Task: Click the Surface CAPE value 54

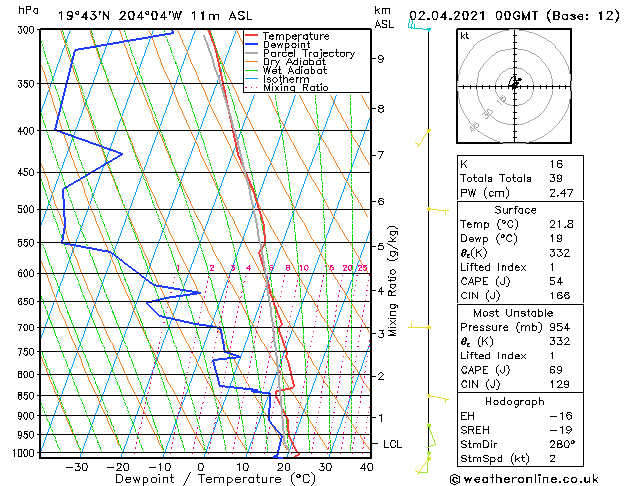Action: [556, 281]
